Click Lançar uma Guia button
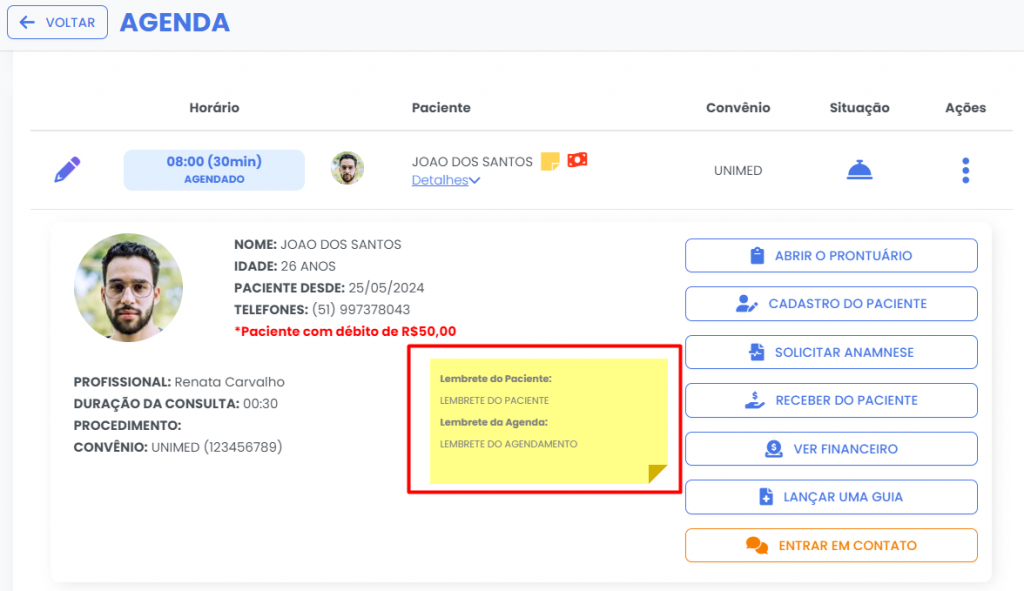 point(830,497)
